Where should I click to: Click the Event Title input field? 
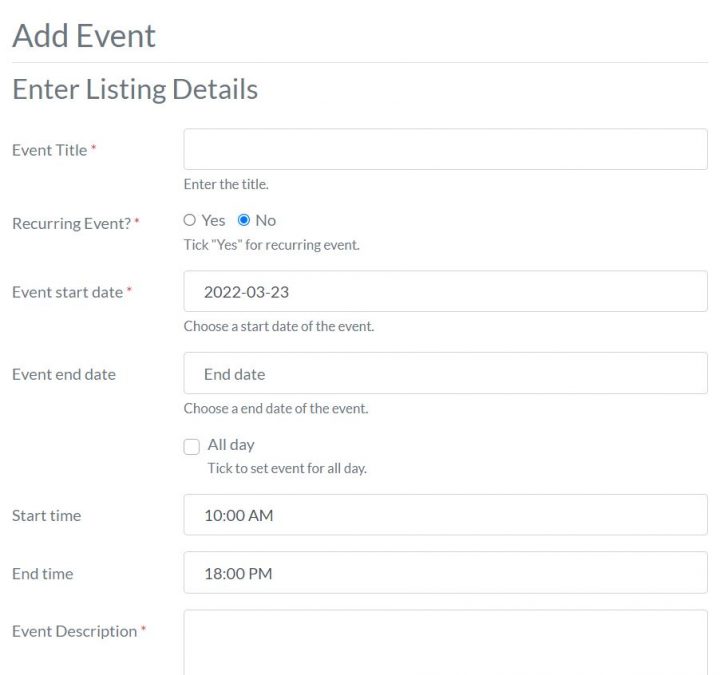[445, 149]
